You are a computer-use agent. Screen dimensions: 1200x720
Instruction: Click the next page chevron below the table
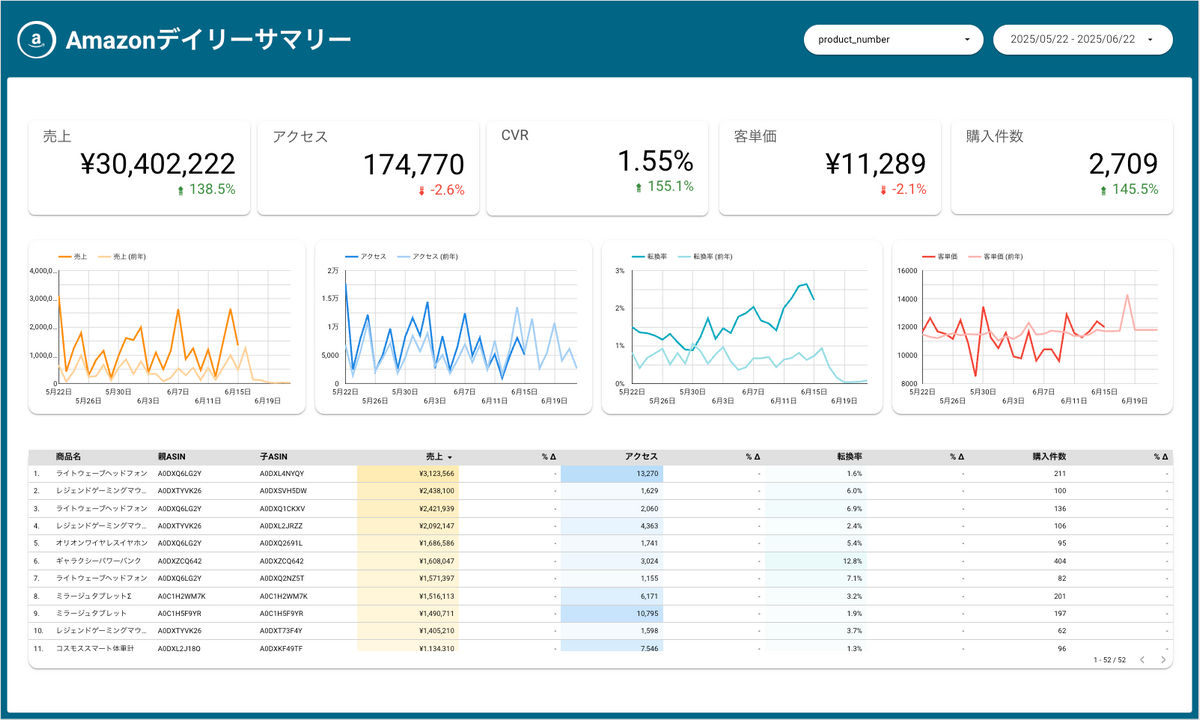(x=1164, y=660)
